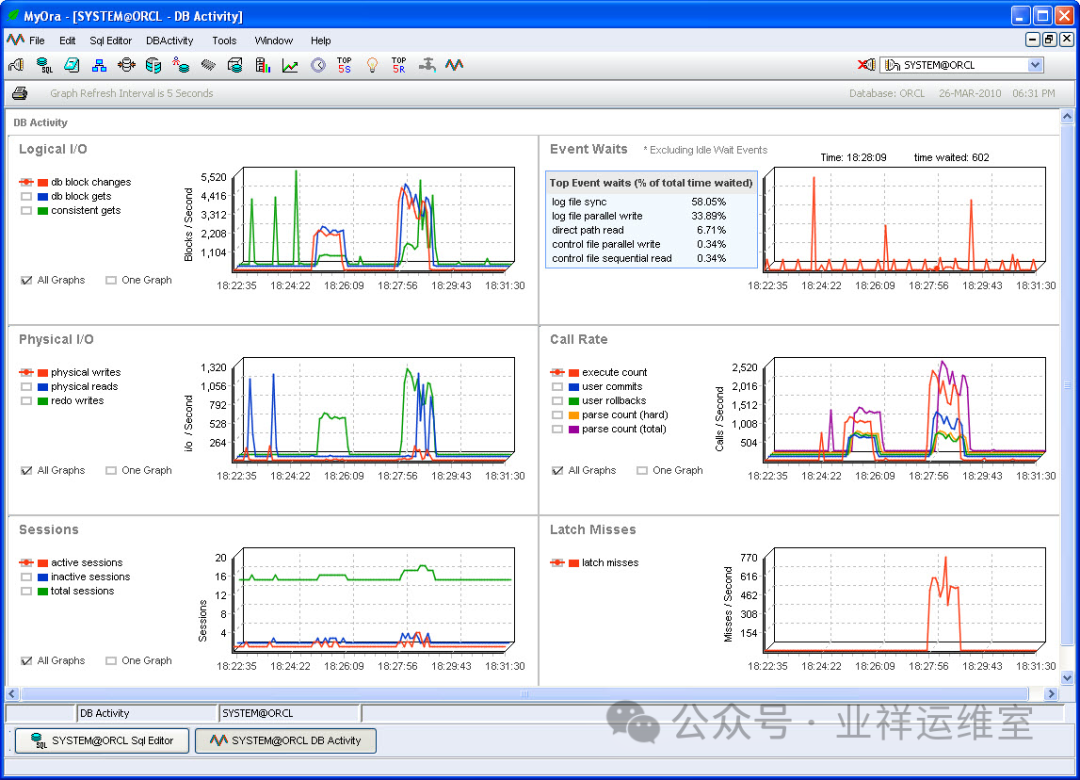Click the clock toolbar icon
Viewport: 1080px width, 780px height.
[318, 65]
